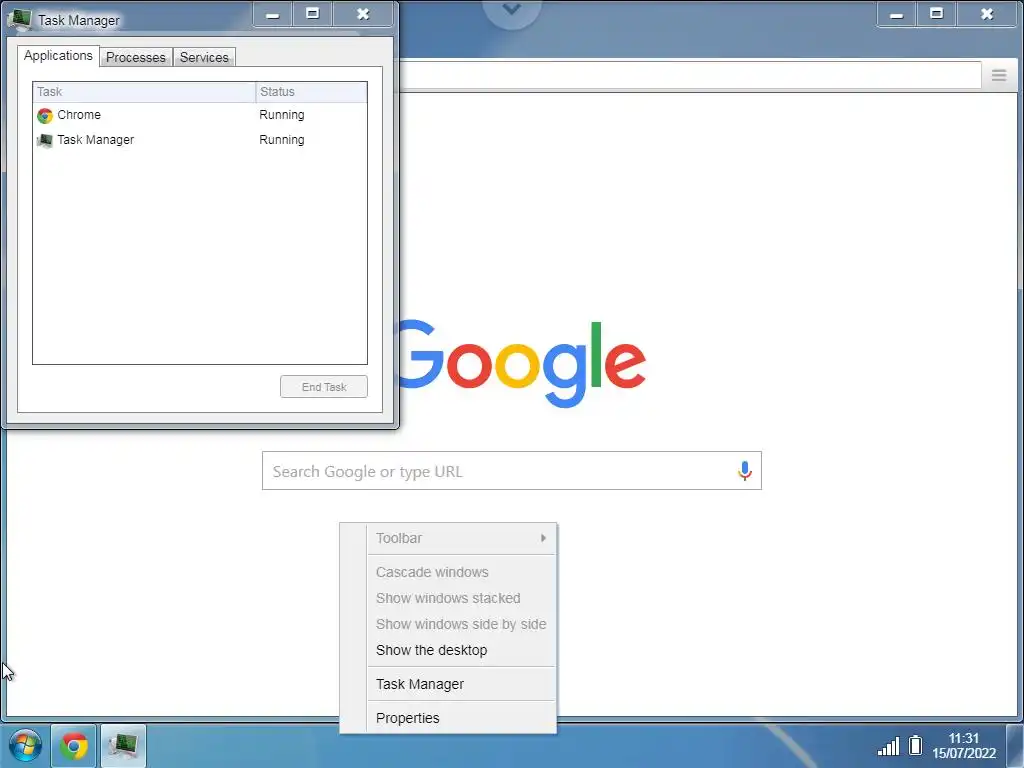Click the Task Manager taskbar icon
The width and height of the screenshot is (1024, 768).
[x=123, y=746]
